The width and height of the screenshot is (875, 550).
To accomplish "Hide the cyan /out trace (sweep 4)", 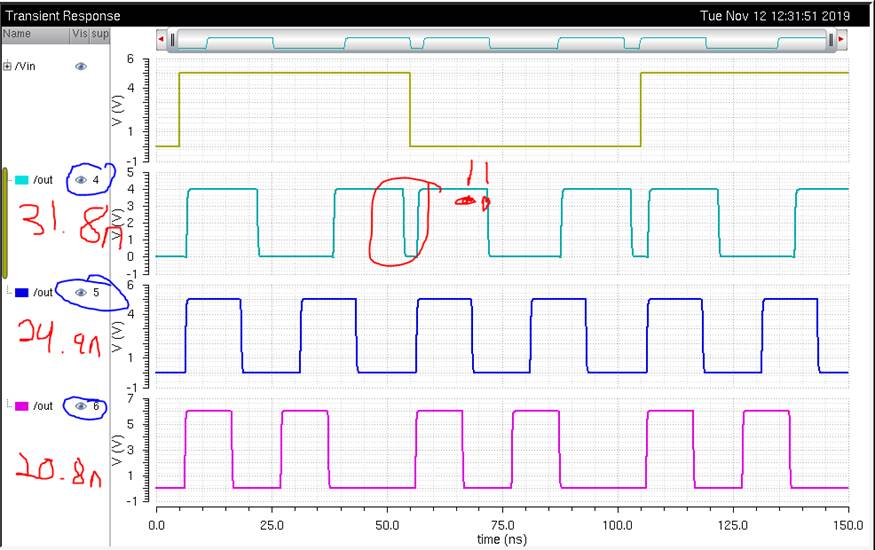I will (82, 180).
